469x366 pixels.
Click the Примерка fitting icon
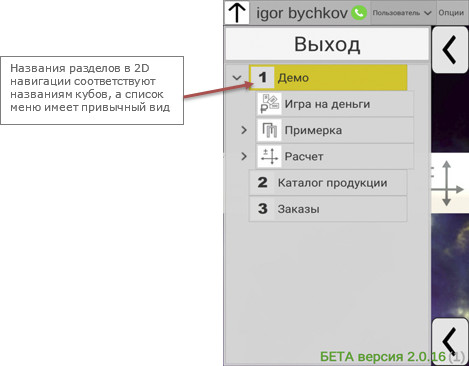[x=269, y=130]
